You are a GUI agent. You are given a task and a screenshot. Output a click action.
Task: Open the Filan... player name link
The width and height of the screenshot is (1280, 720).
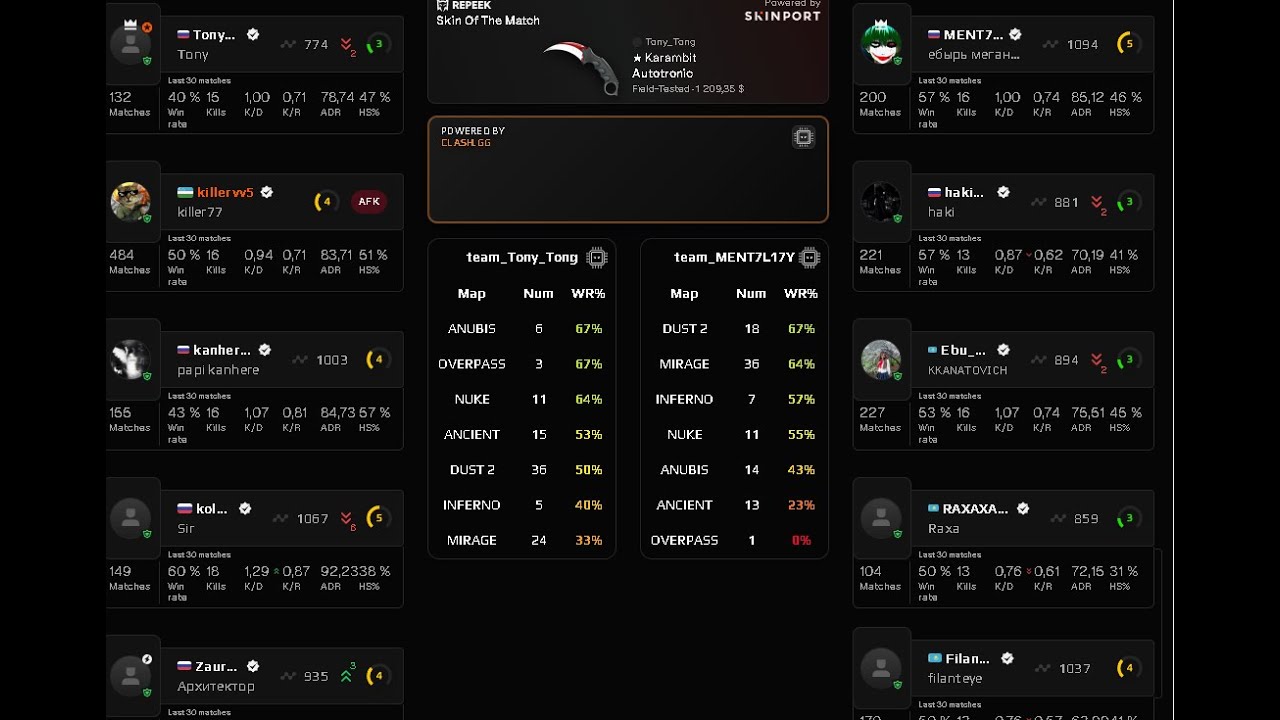click(x=967, y=658)
